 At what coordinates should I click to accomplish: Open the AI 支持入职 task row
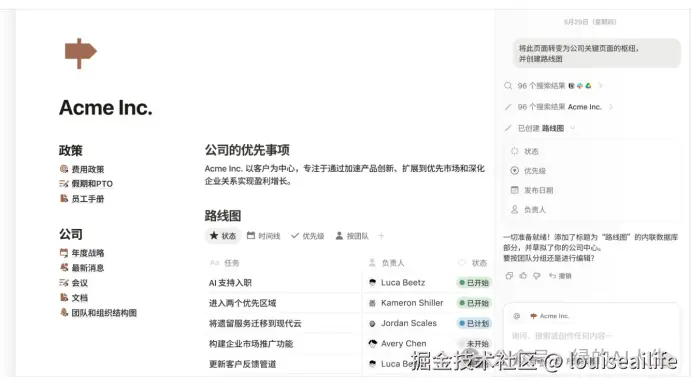(230, 283)
